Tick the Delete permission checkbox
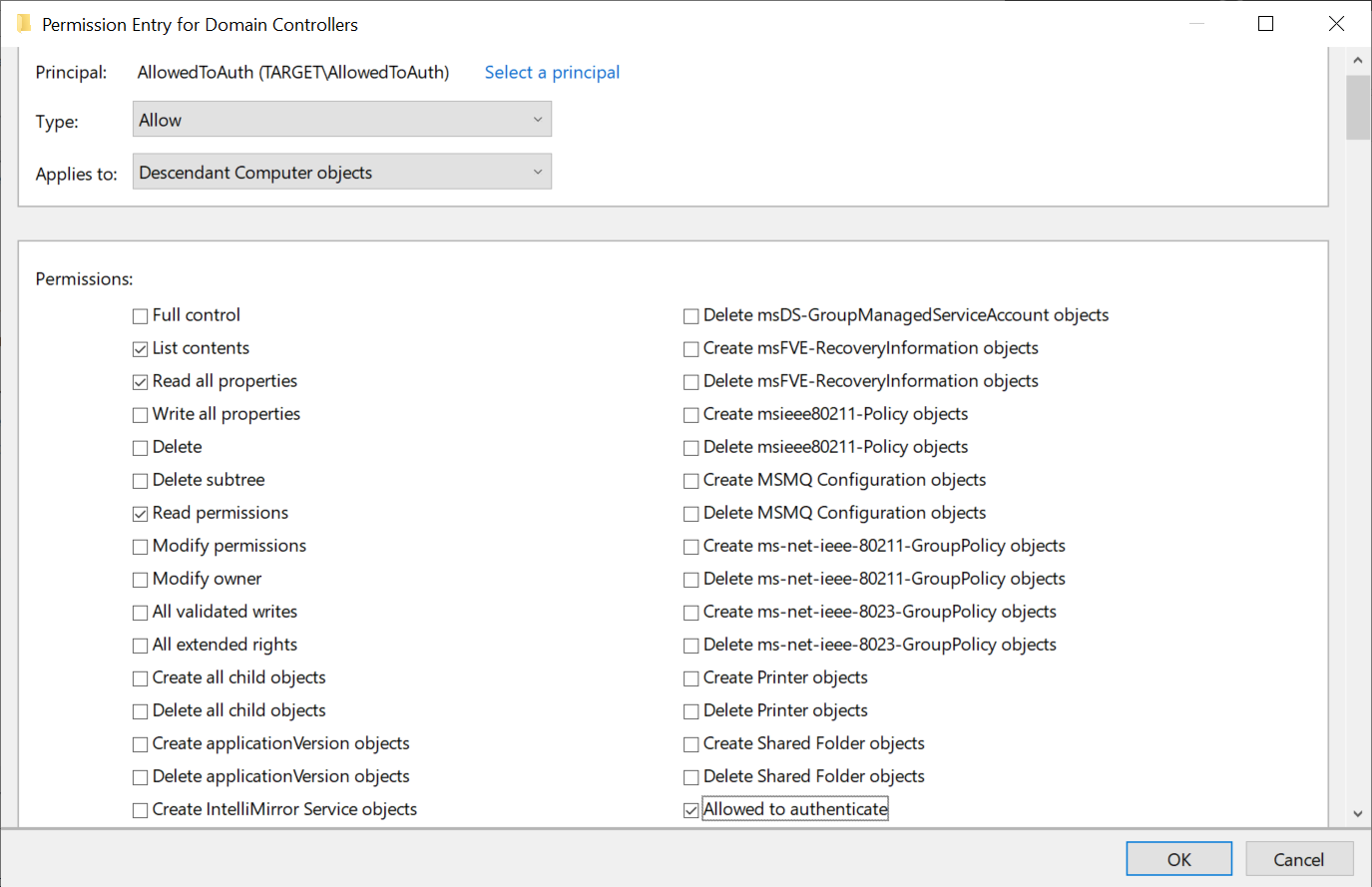Screen dimensions: 1372x887 point(141,448)
